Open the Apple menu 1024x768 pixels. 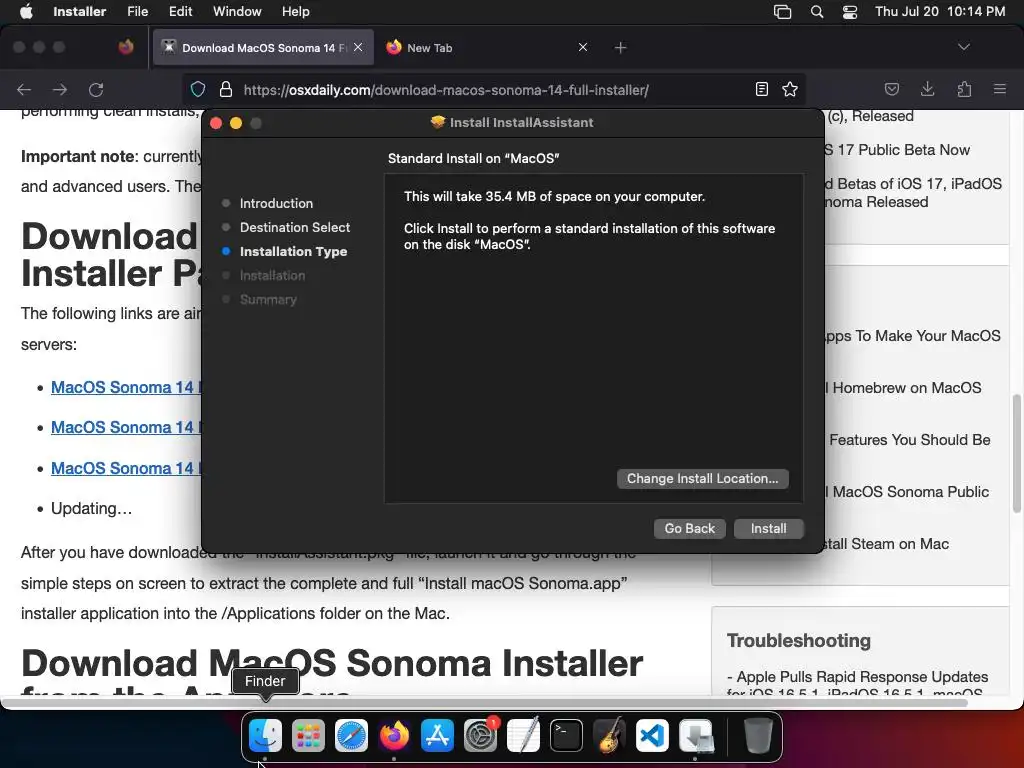coord(26,11)
